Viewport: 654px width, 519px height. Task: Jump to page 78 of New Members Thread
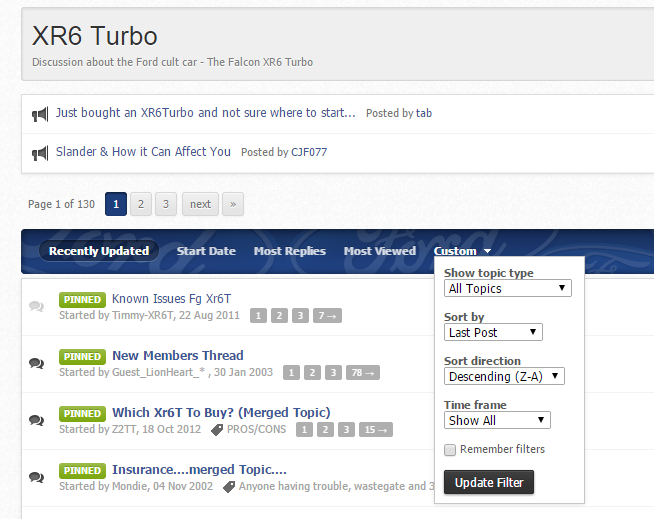[363, 373]
